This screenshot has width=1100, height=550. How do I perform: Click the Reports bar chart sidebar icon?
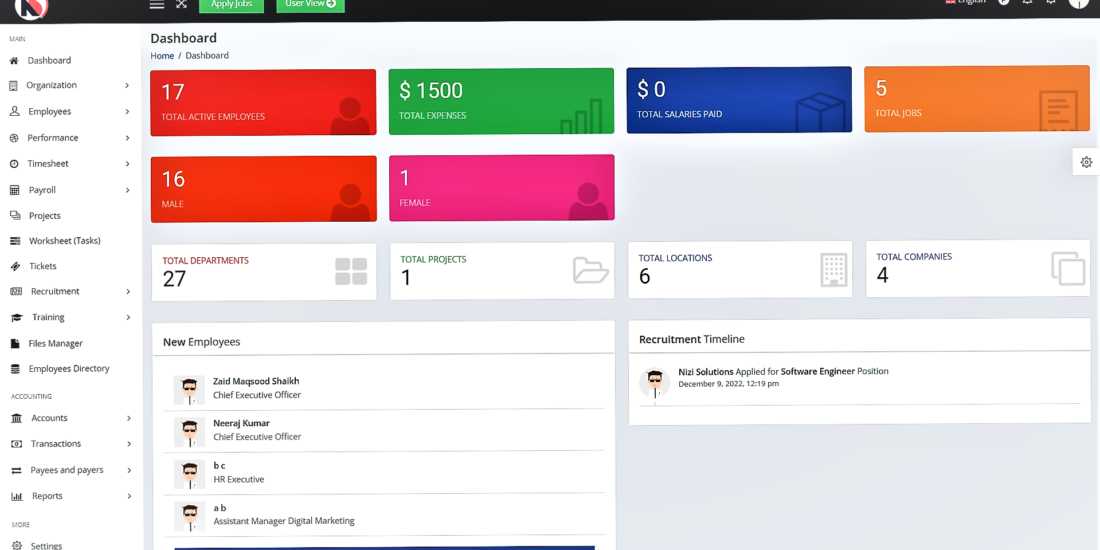(x=17, y=496)
